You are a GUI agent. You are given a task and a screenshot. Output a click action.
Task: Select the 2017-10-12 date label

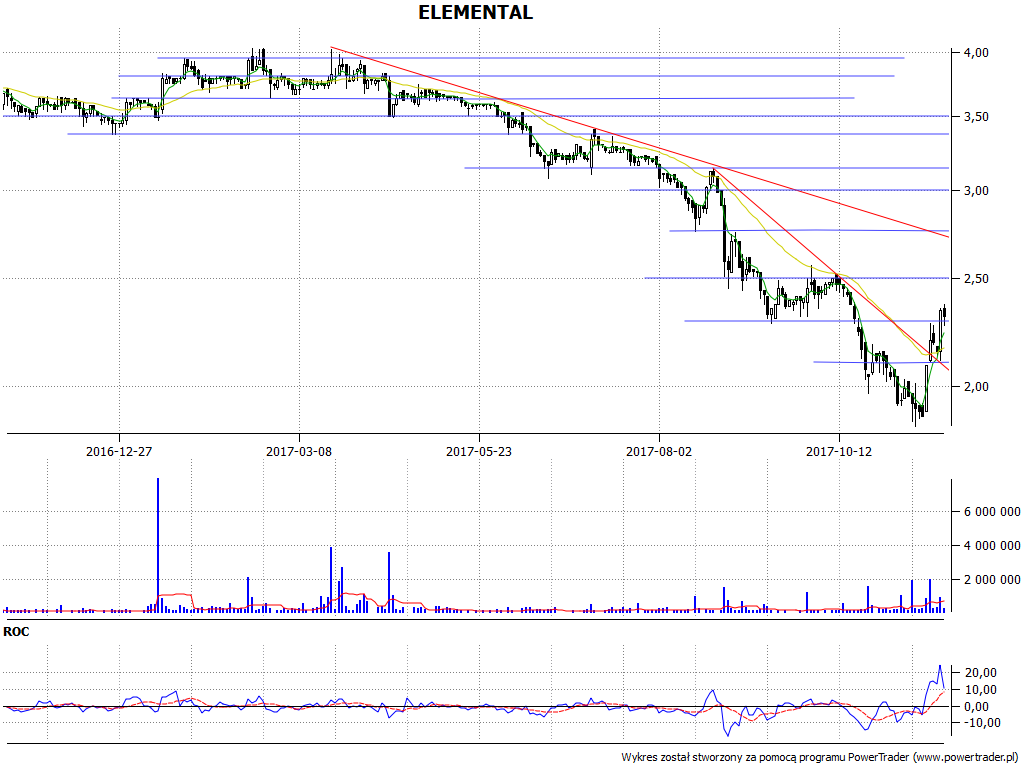point(839,451)
